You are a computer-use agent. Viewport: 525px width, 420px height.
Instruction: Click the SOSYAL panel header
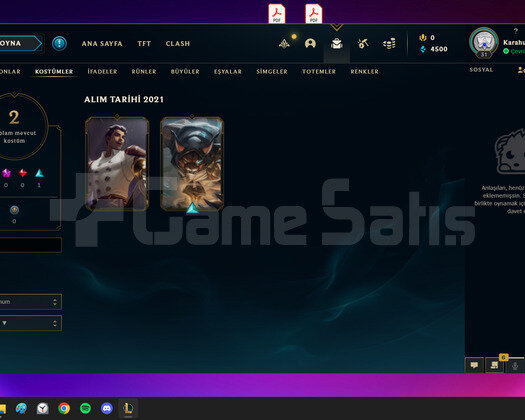(x=481, y=70)
